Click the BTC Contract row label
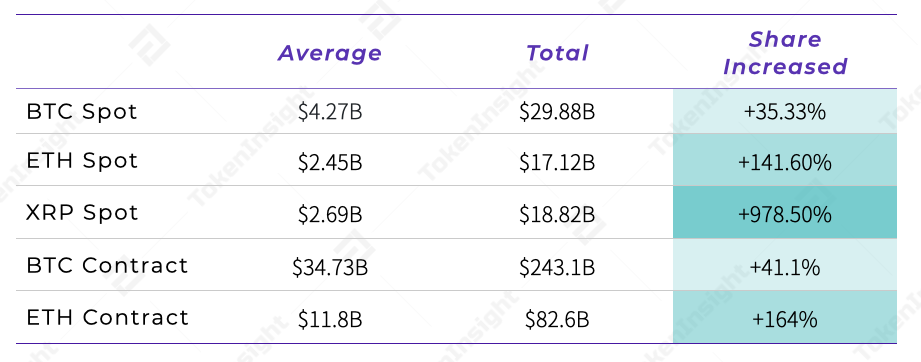The image size is (921, 362). point(107,265)
